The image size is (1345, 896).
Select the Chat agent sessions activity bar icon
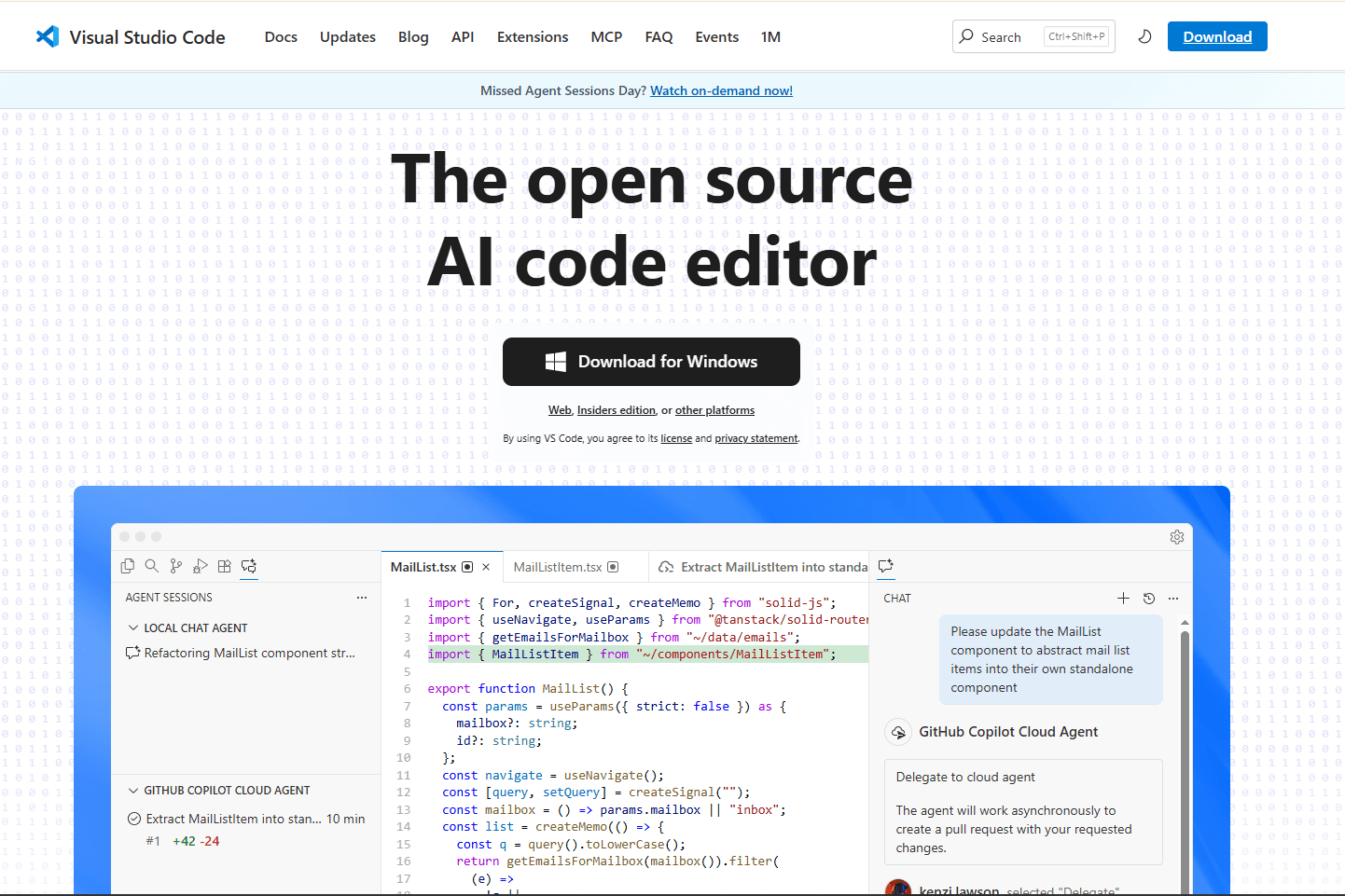[x=248, y=566]
